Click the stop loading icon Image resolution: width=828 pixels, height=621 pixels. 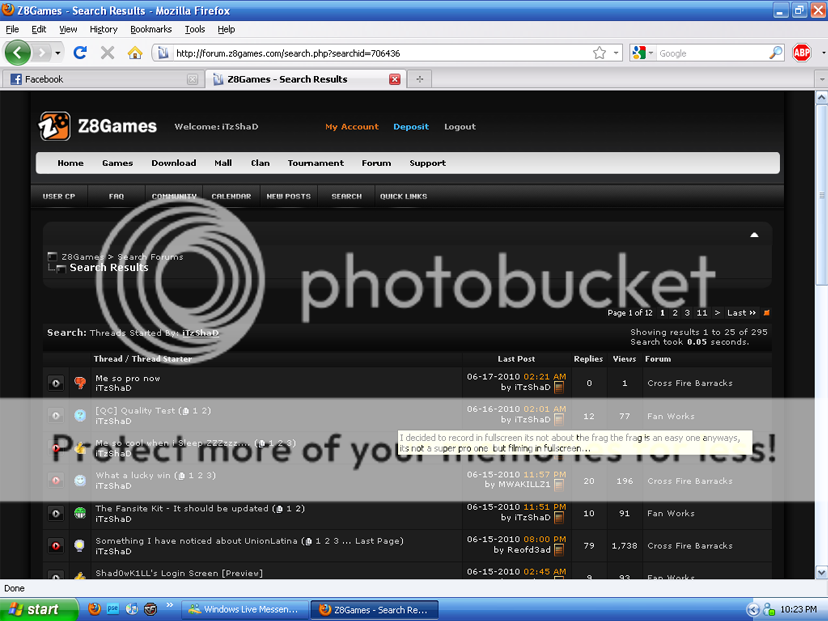tap(107, 53)
